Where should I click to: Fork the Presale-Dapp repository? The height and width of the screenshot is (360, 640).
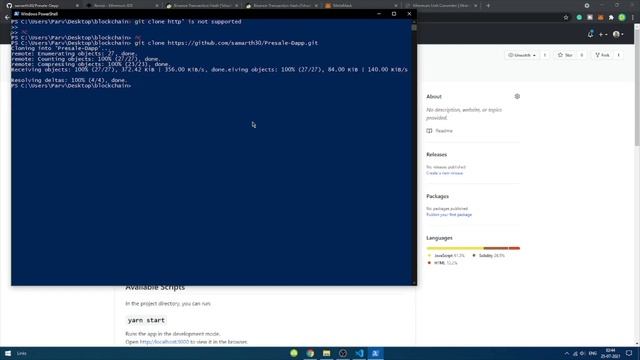click(x=602, y=55)
